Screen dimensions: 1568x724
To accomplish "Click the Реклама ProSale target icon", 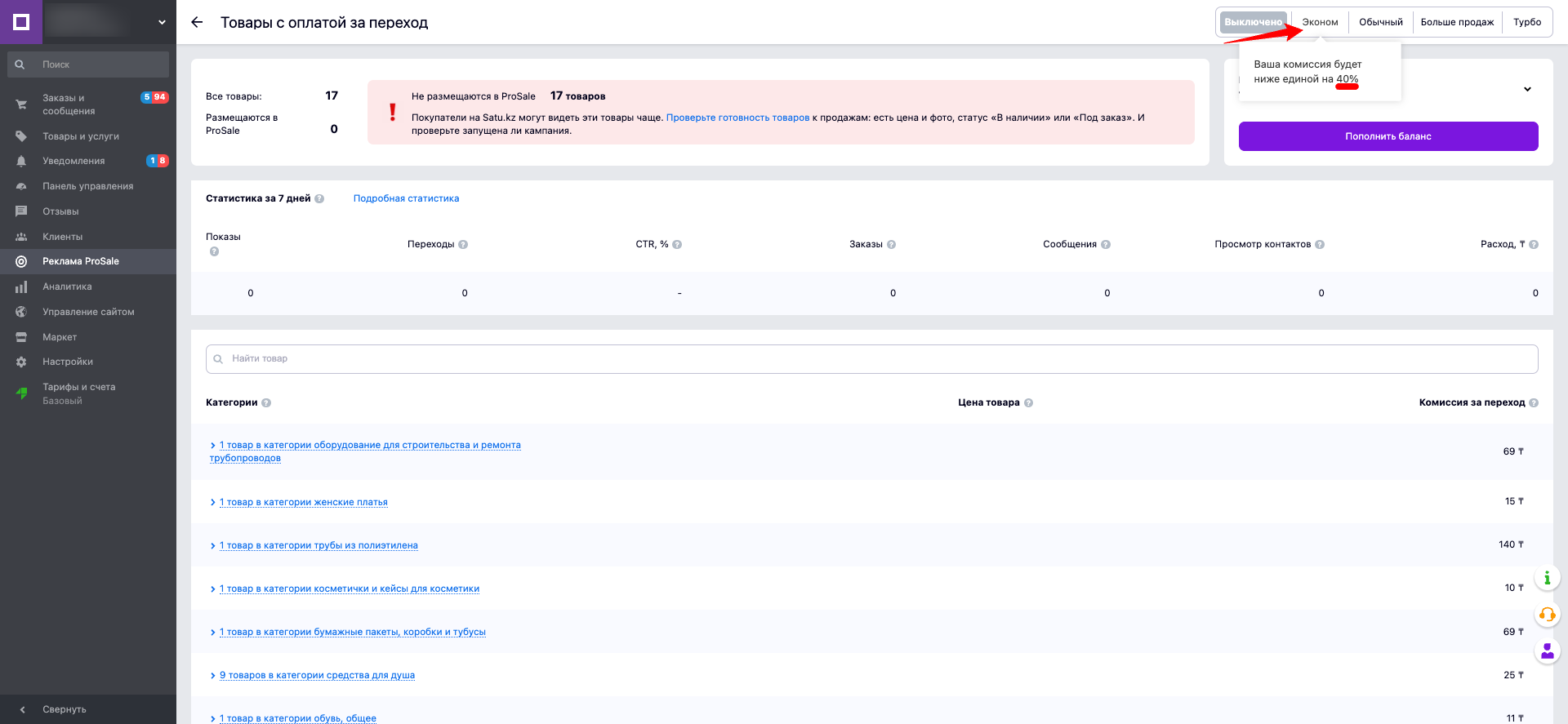I will [21, 261].
